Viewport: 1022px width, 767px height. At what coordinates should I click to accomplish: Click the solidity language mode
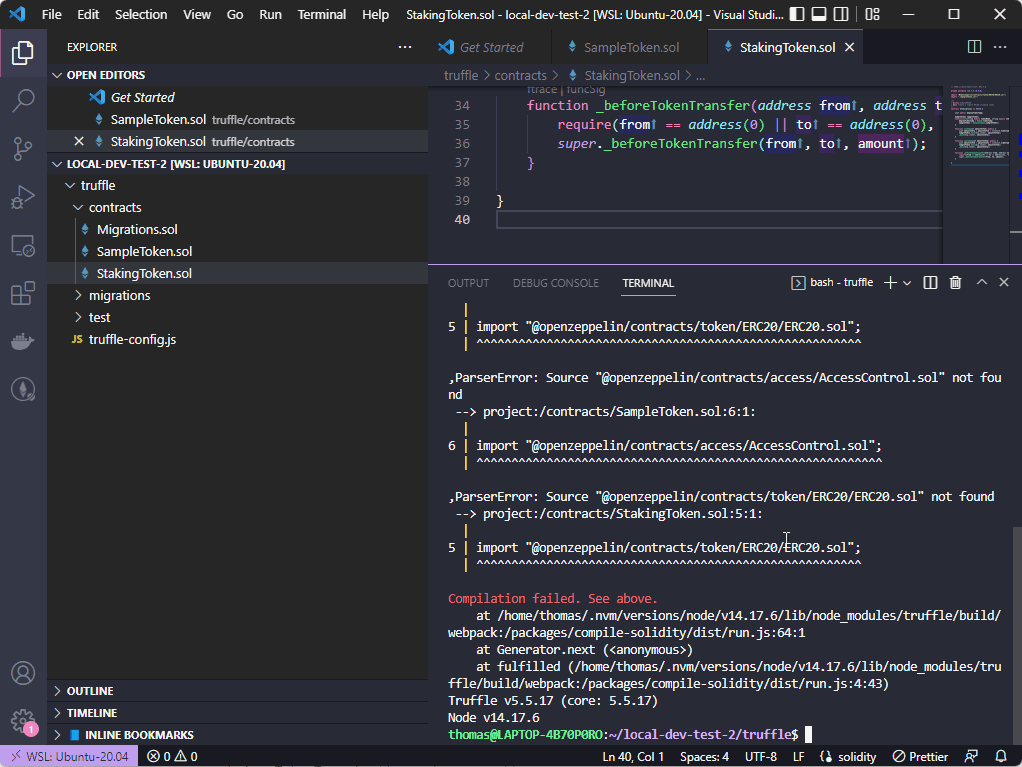847,757
